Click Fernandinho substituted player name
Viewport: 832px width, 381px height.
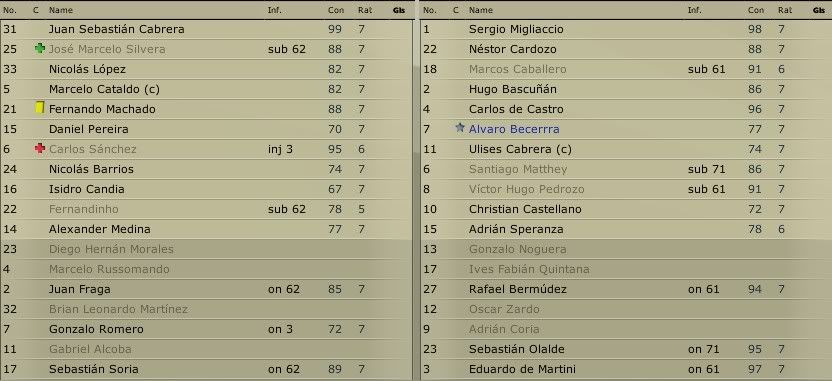(83, 209)
